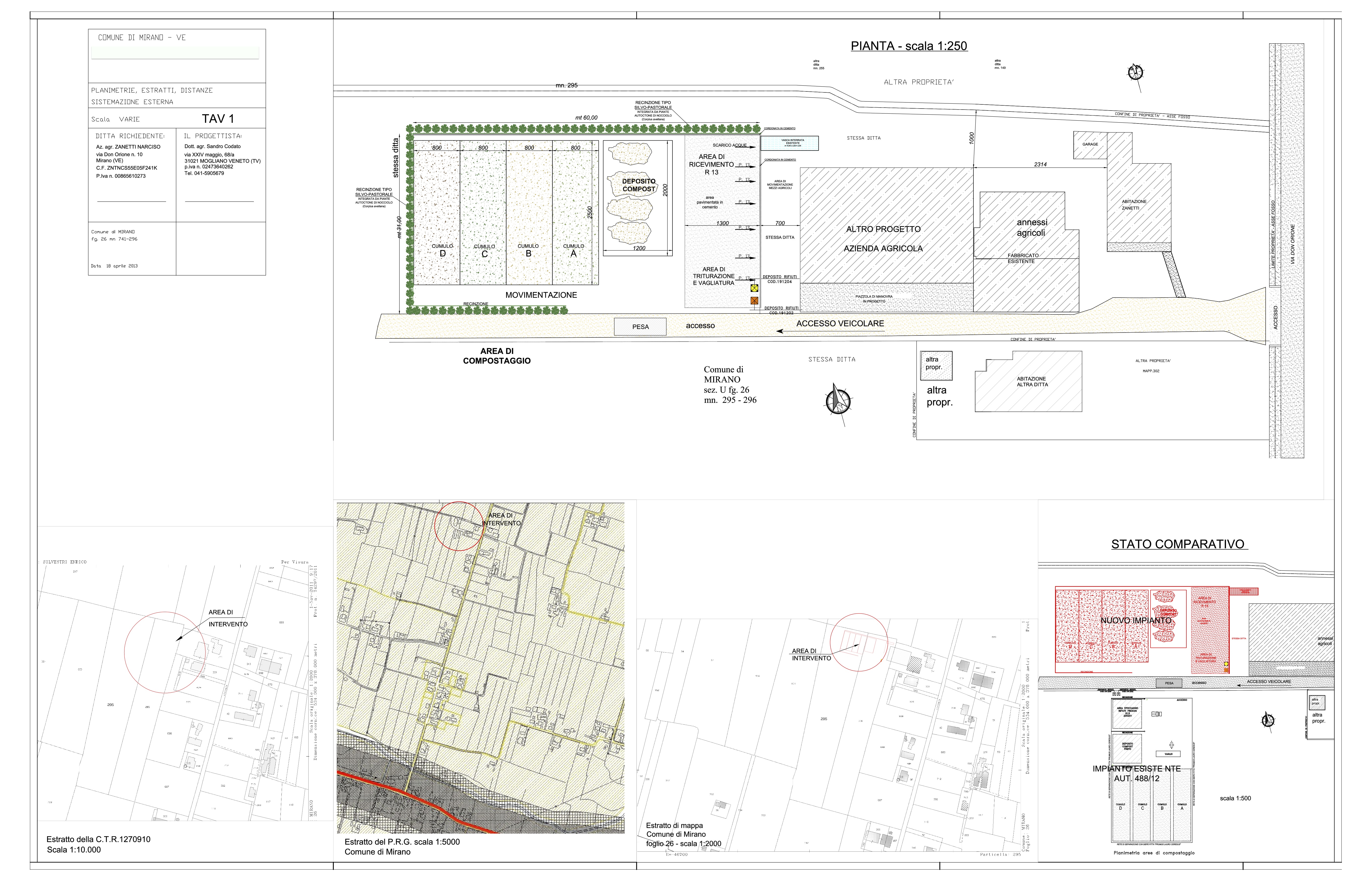Click the 'MOVIMENTAZIONE' label
The height and width of the screenshot is (881, 1372).
tap(541, 295)
